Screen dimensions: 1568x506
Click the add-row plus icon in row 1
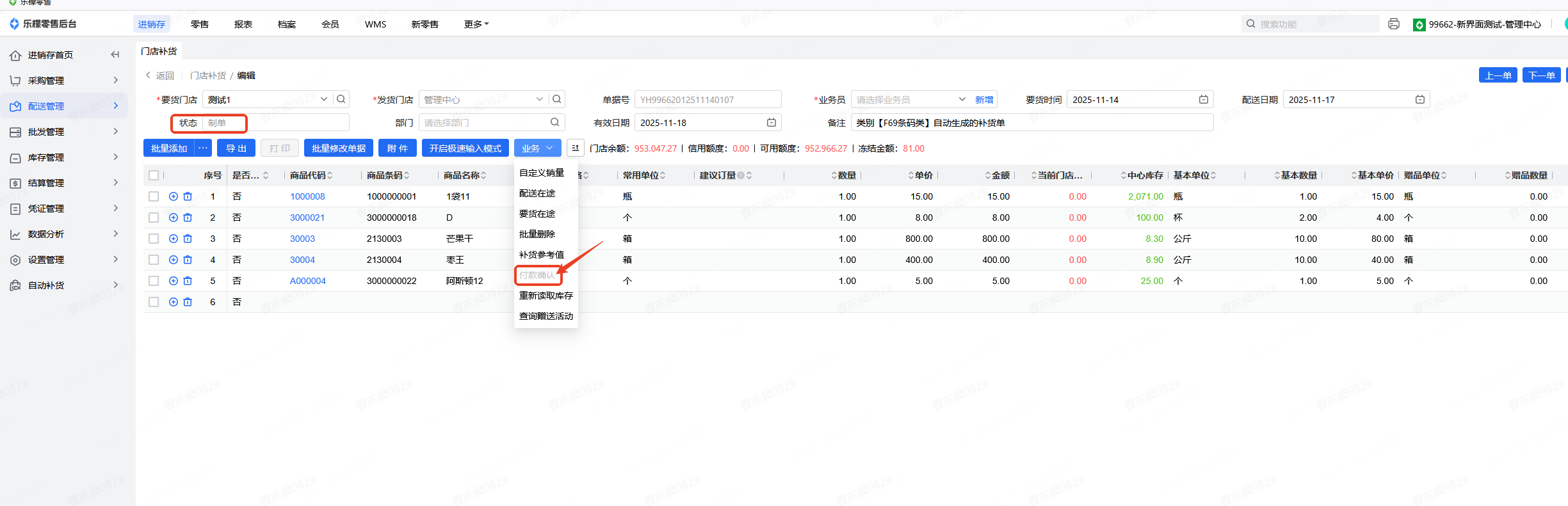tap(174, 196)
